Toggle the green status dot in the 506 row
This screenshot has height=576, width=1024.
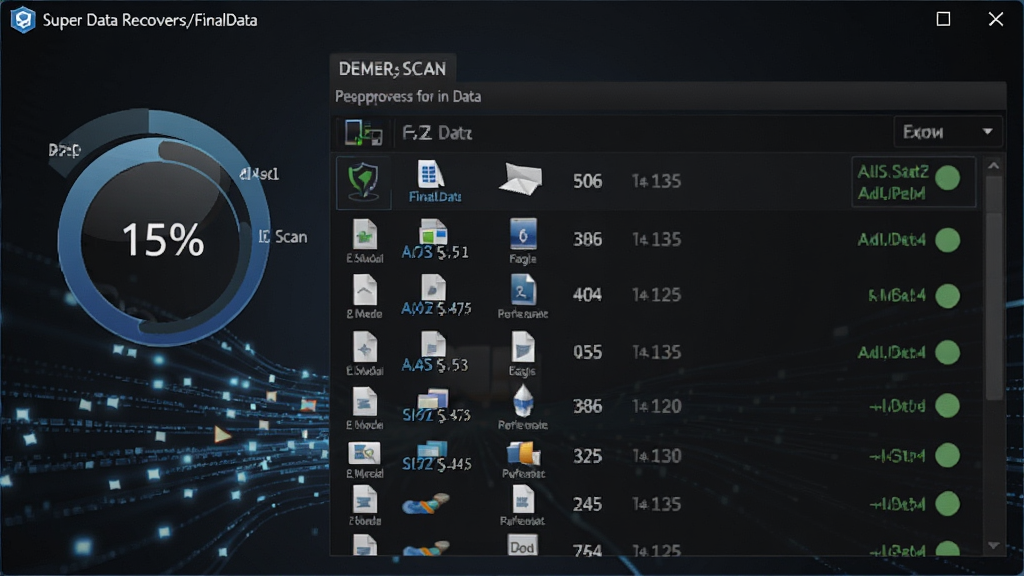pyautogui.click(x=948, y=178)
